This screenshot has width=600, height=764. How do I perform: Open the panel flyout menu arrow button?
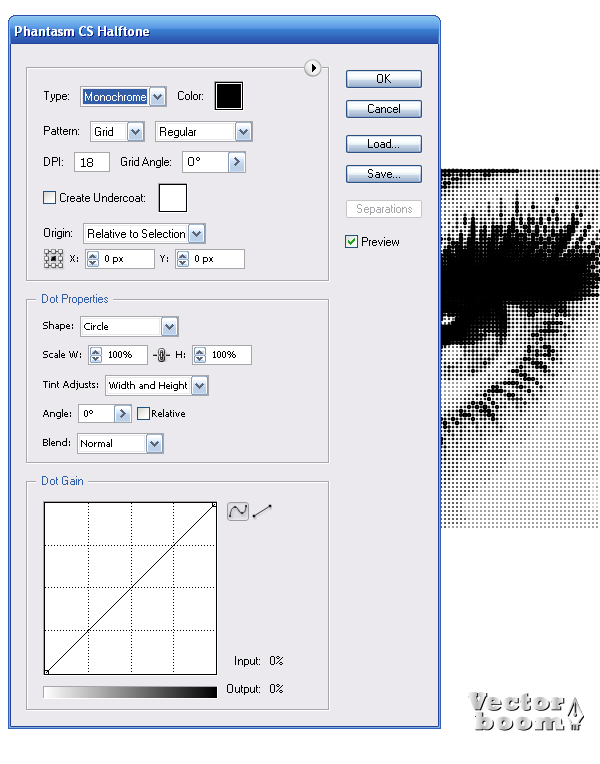(312, 68)
